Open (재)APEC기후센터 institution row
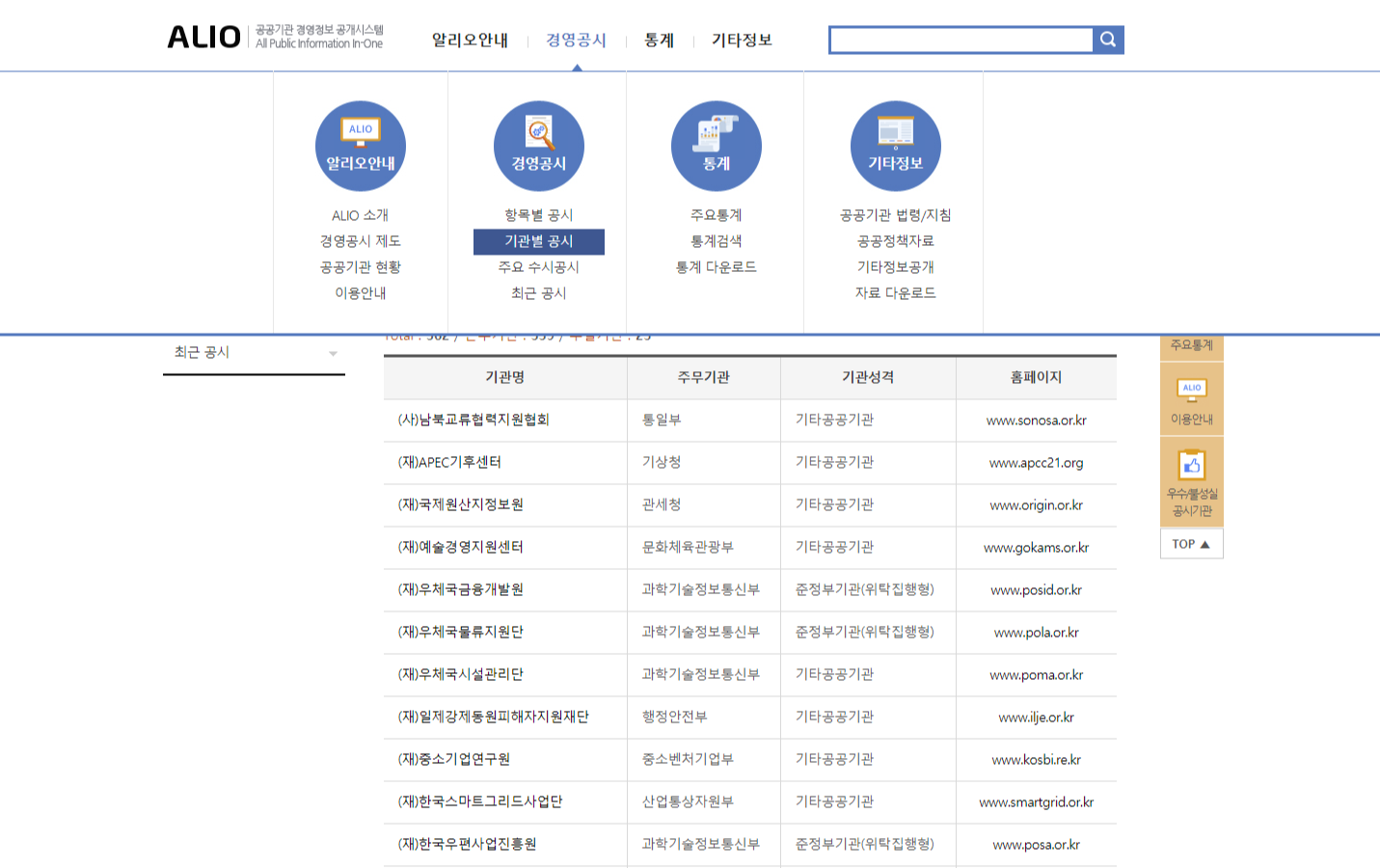The width and height of the screenshot is (1380, 868). 449,463
